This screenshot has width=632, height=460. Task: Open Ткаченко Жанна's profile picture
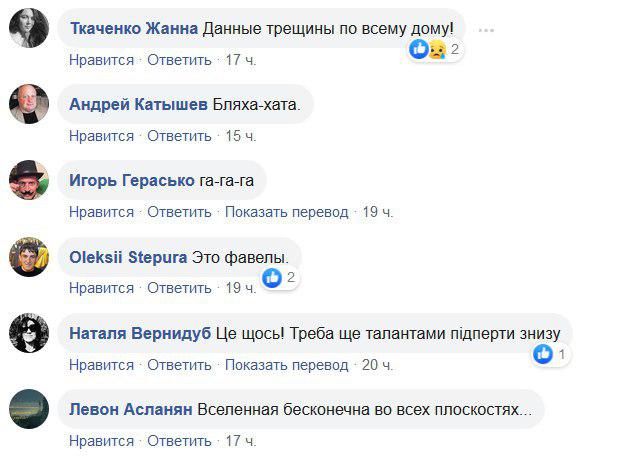click(29, 28)
